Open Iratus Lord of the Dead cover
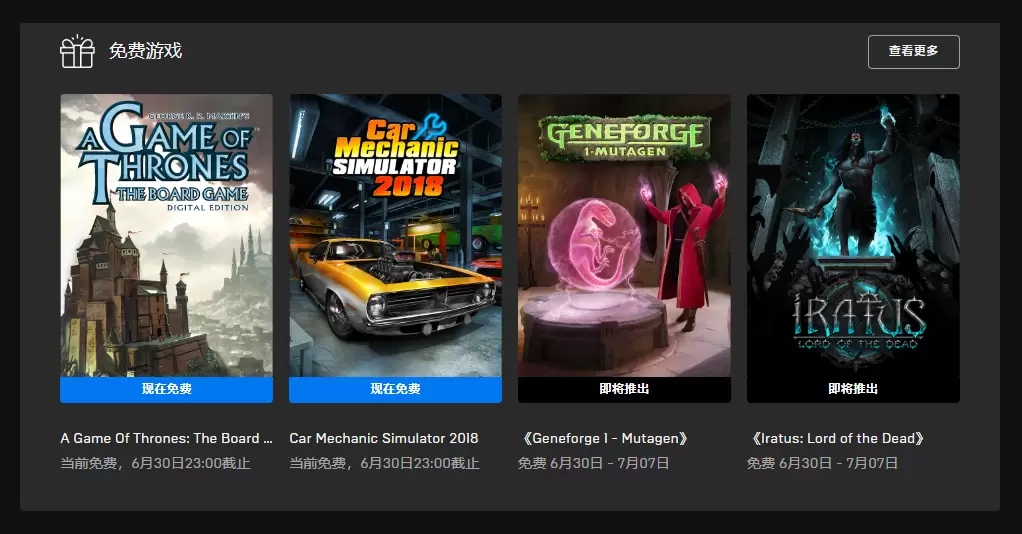1022x534 pixels. click(x=853, y=235)
